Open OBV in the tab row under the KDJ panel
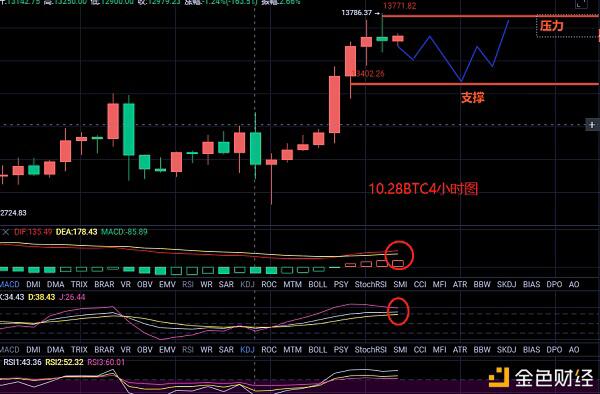 [x=145, y=350]
